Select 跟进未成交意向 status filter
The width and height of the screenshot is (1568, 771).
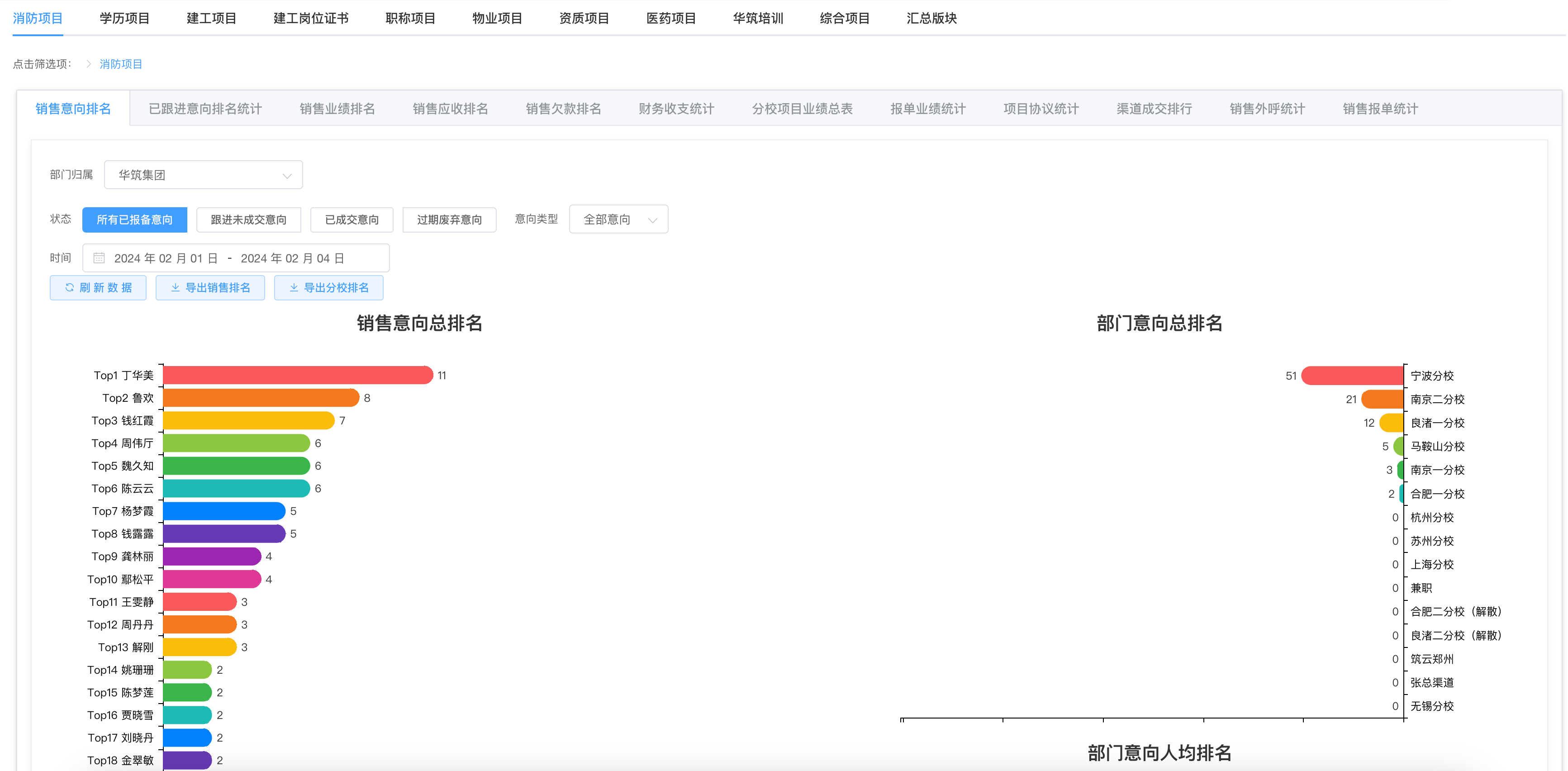coord(248,220)
